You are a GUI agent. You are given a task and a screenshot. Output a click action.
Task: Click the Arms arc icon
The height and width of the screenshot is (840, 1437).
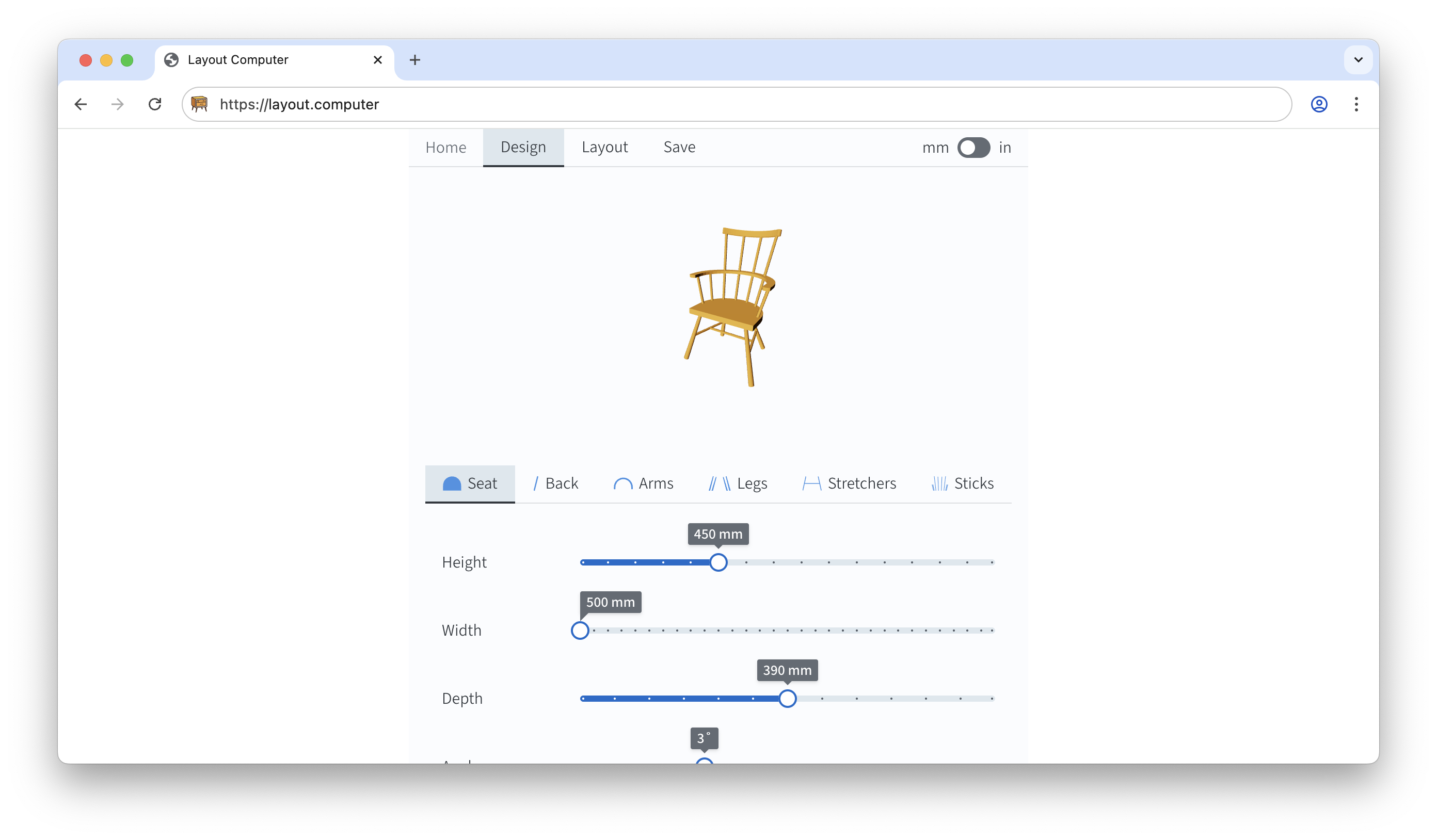coord(622,484)
